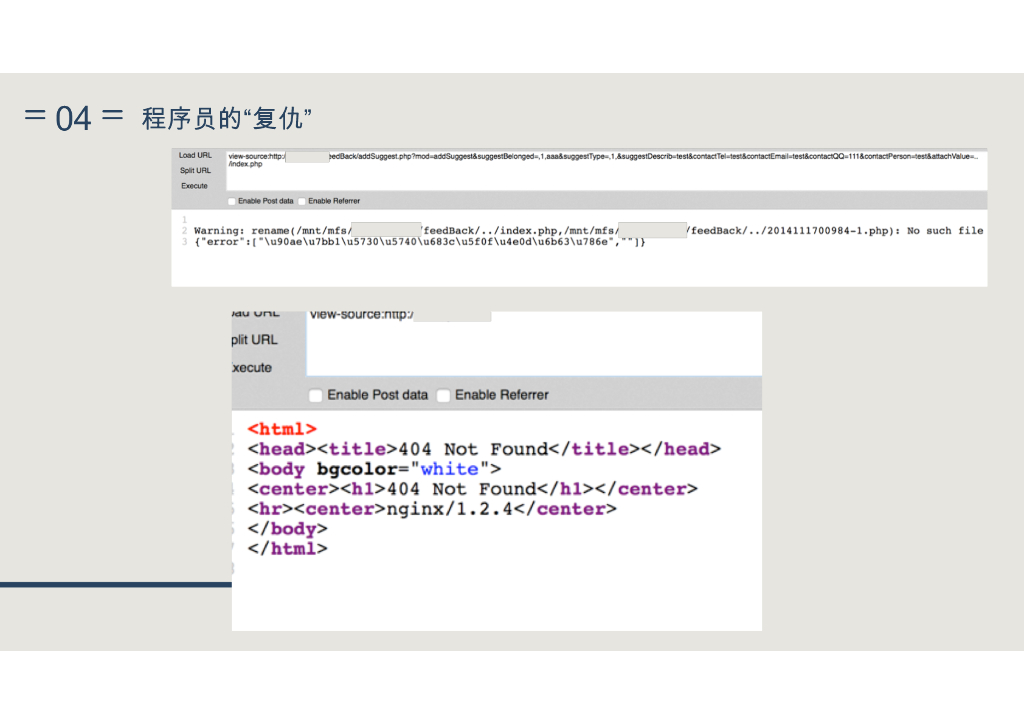Viewport: 1024px width, 724px height.
Task: Click Execute in the top HackBar panel
Action: (x=194, y=186)
